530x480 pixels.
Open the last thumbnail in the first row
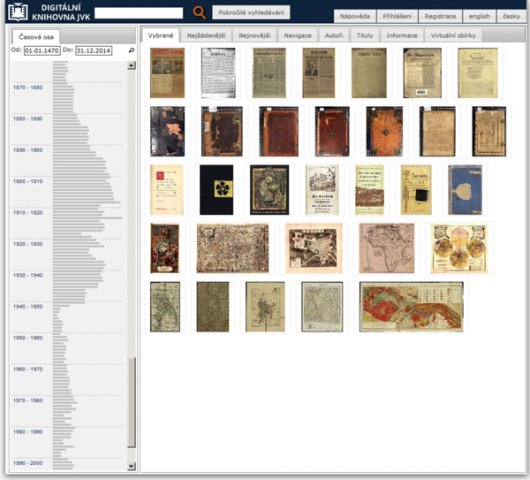[x=478, y=73]
